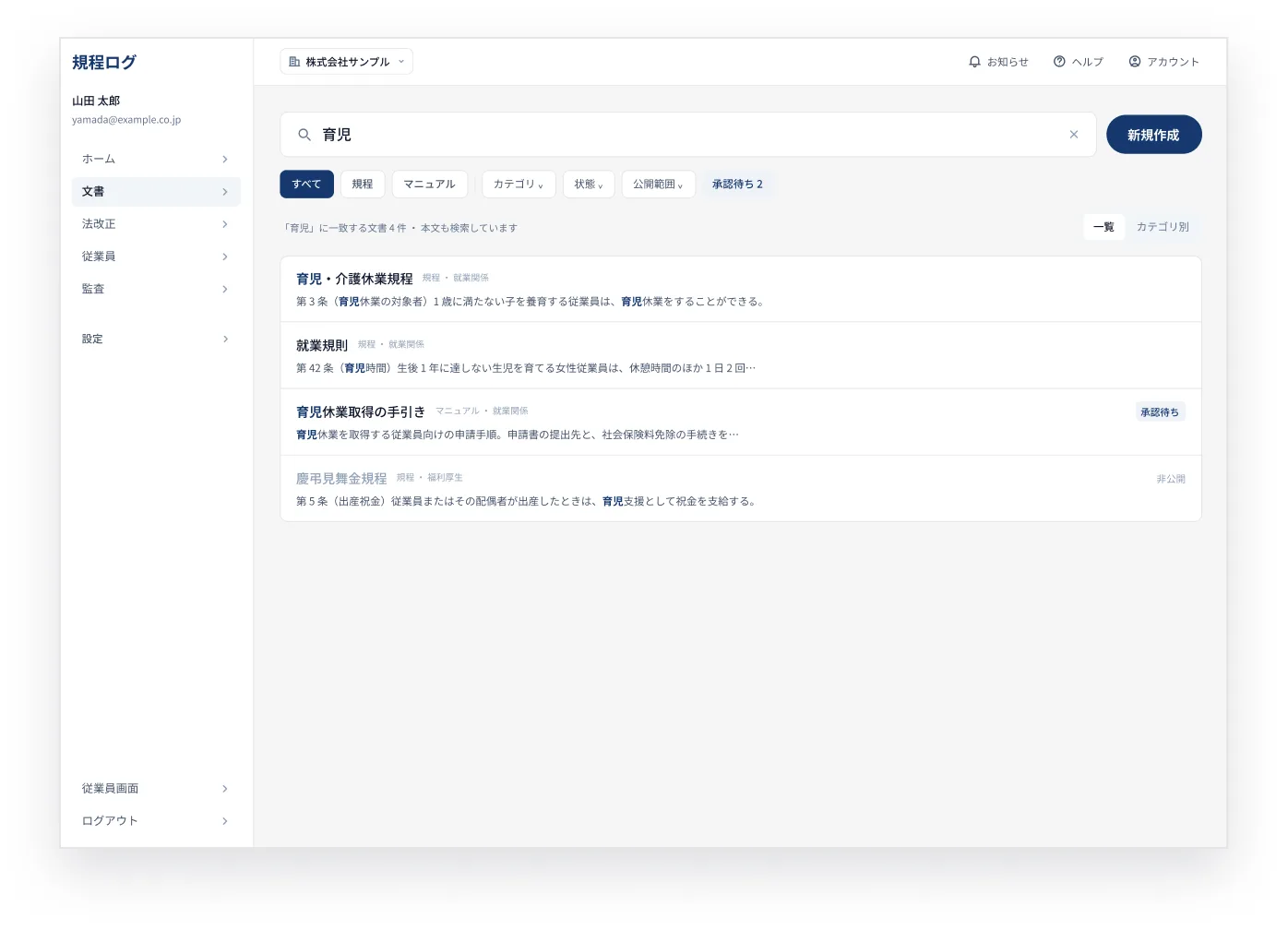Image resolution: width=1288 pixels, height=930 pixels.
Task: Open 監査 in the sidebar menu
Action: click(x=156, y=289)
